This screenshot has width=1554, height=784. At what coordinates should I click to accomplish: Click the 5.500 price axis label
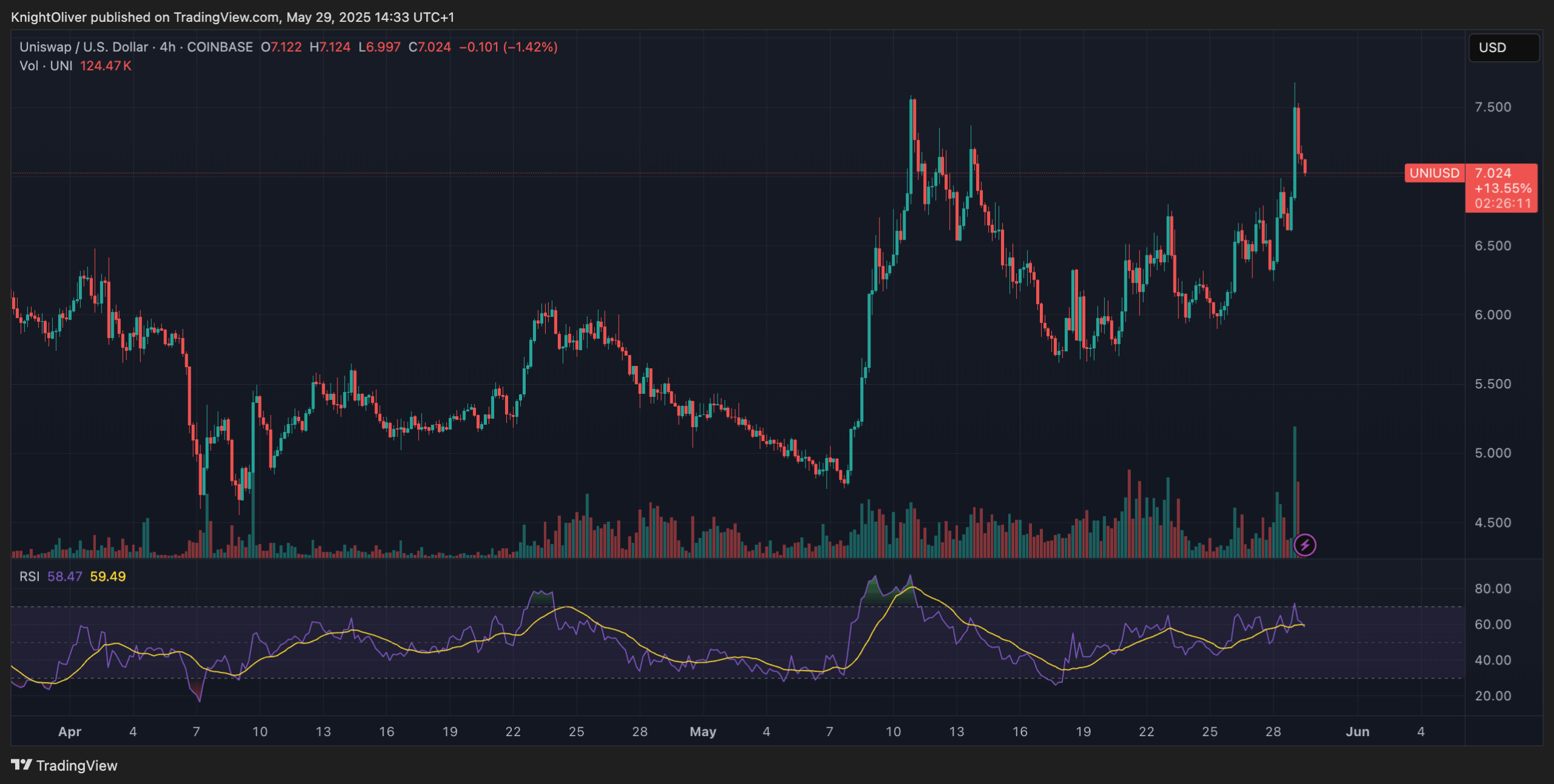point(1493,384)
